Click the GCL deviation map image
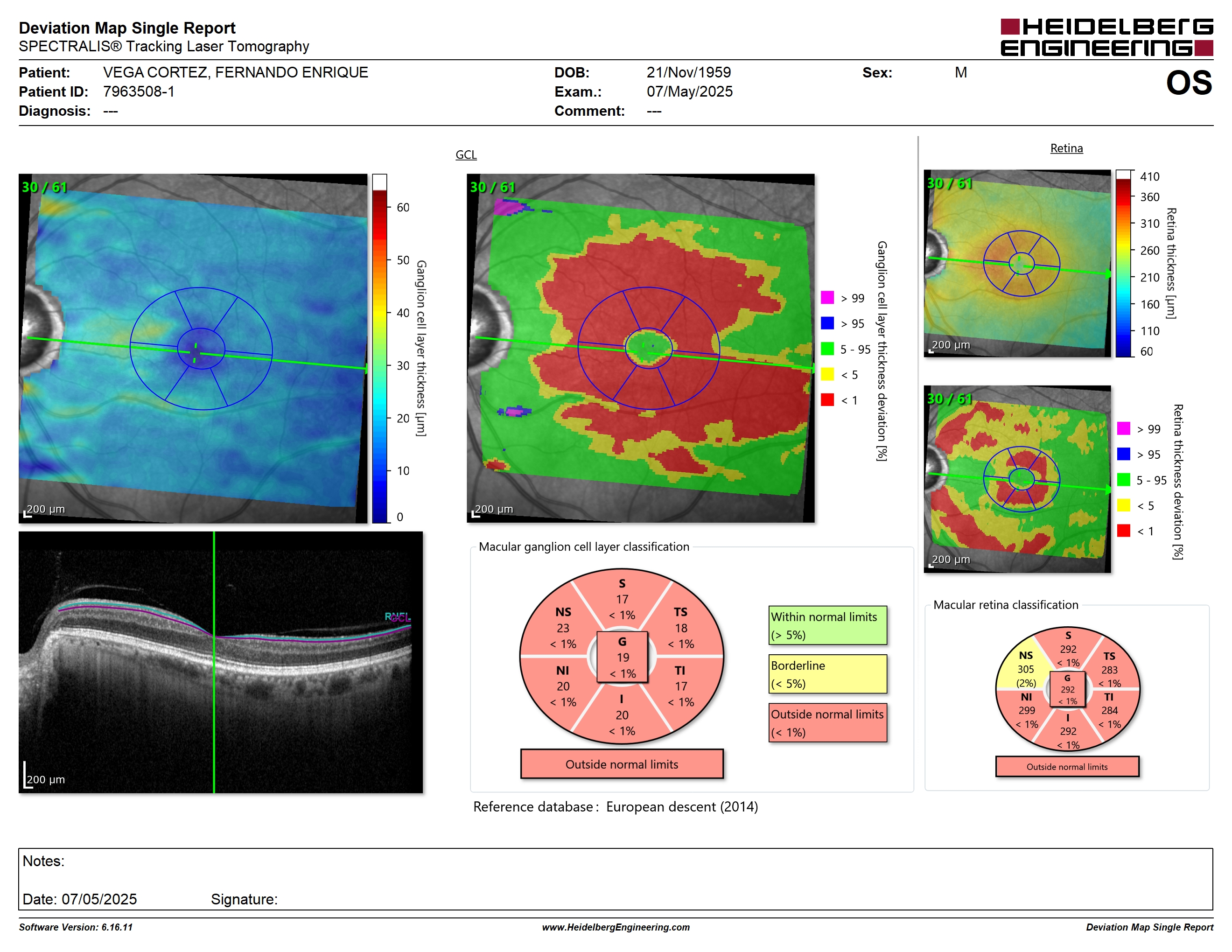This screenshot has width=1232, height=952. 640,349
